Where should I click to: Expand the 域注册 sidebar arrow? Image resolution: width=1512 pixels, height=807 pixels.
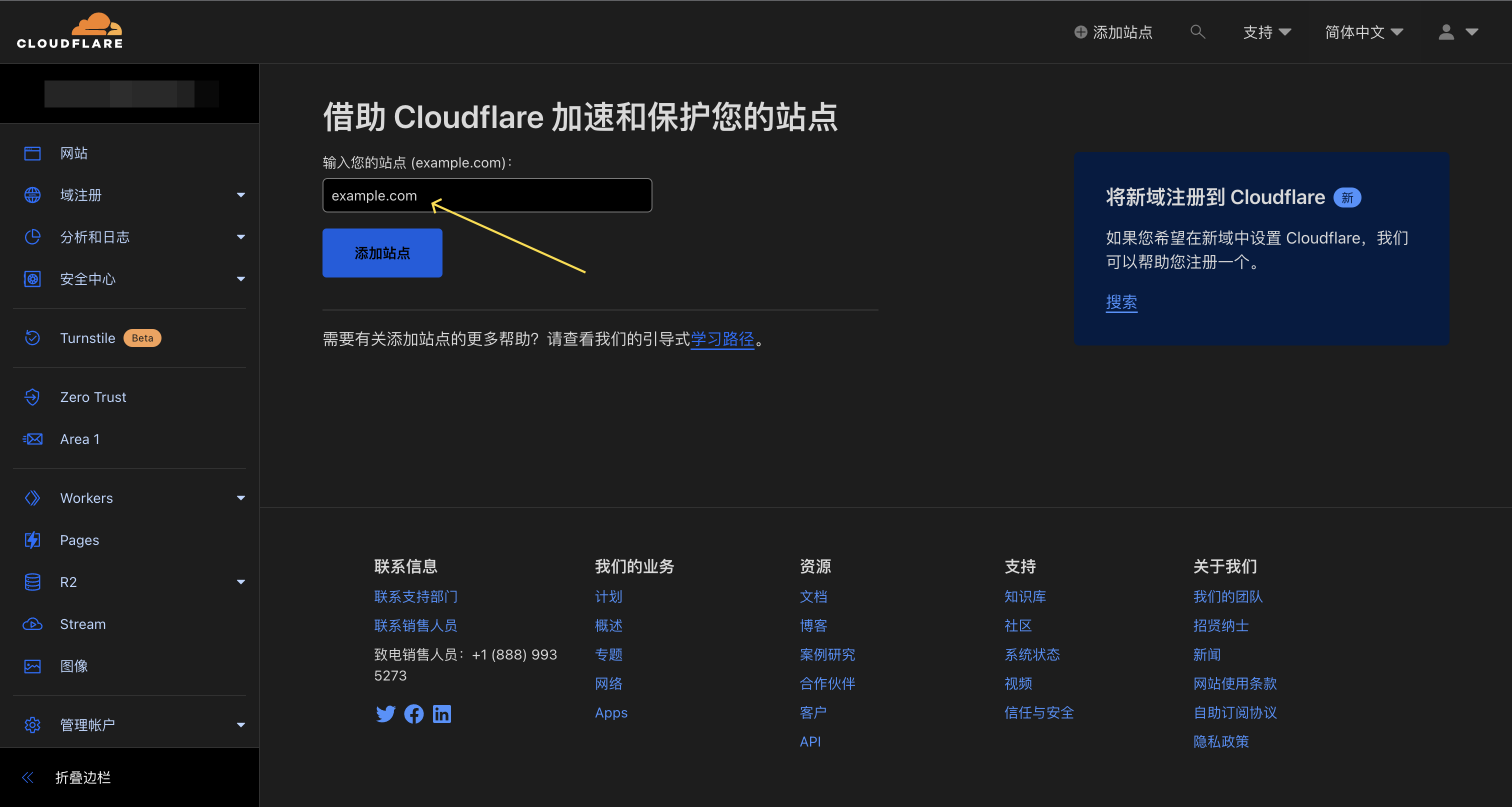[241, 195]
